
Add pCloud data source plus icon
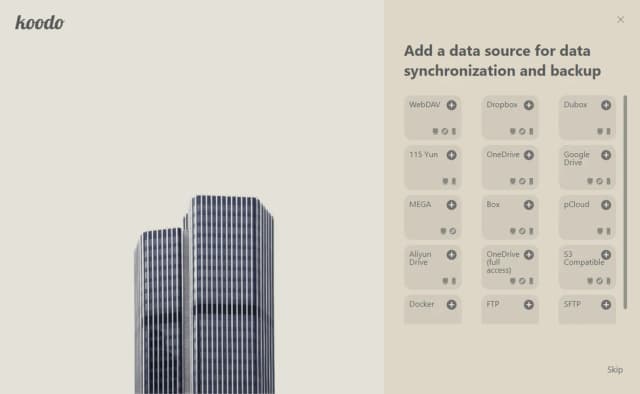click(x=606, y=205)
